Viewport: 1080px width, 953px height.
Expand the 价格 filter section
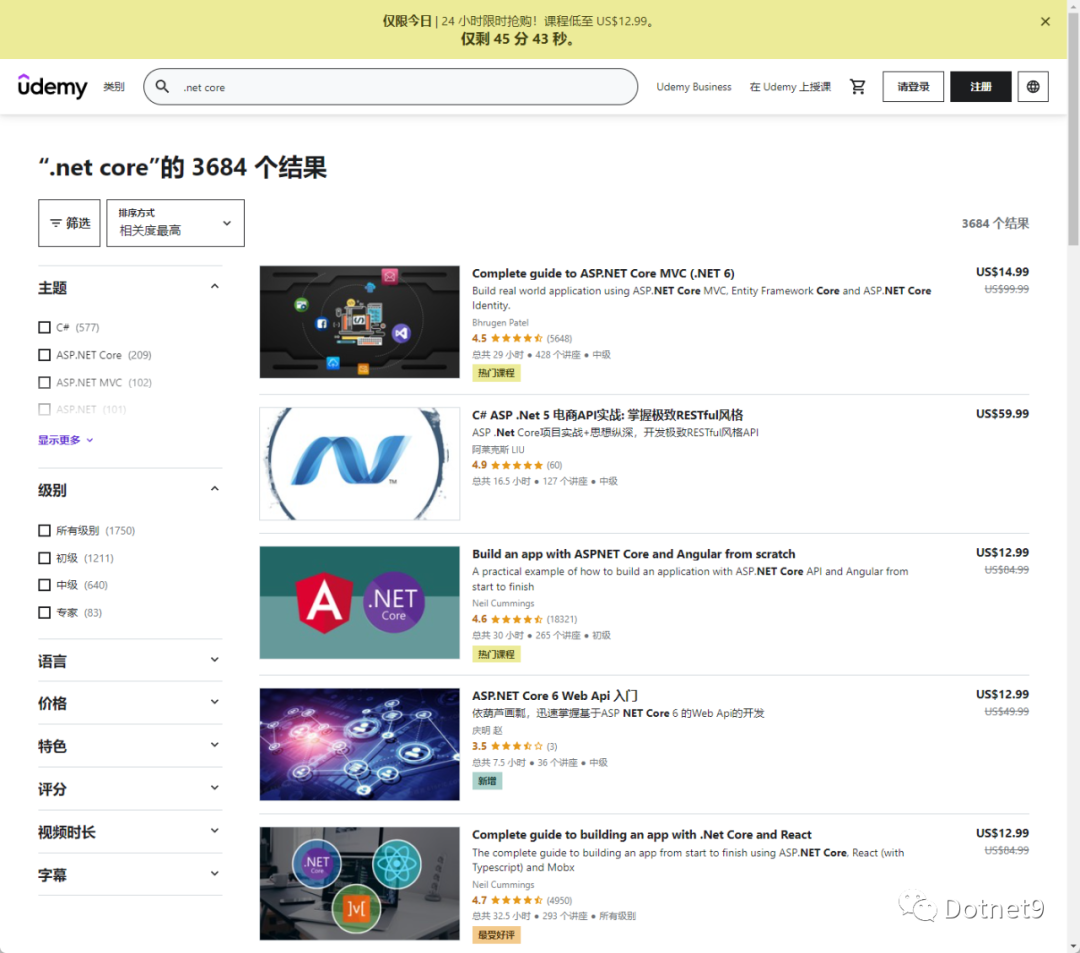130,703
